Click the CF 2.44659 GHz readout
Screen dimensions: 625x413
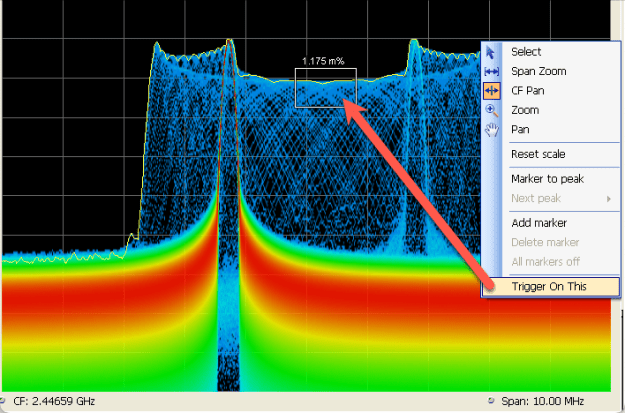pyautogui.click(x=57, y=401)
